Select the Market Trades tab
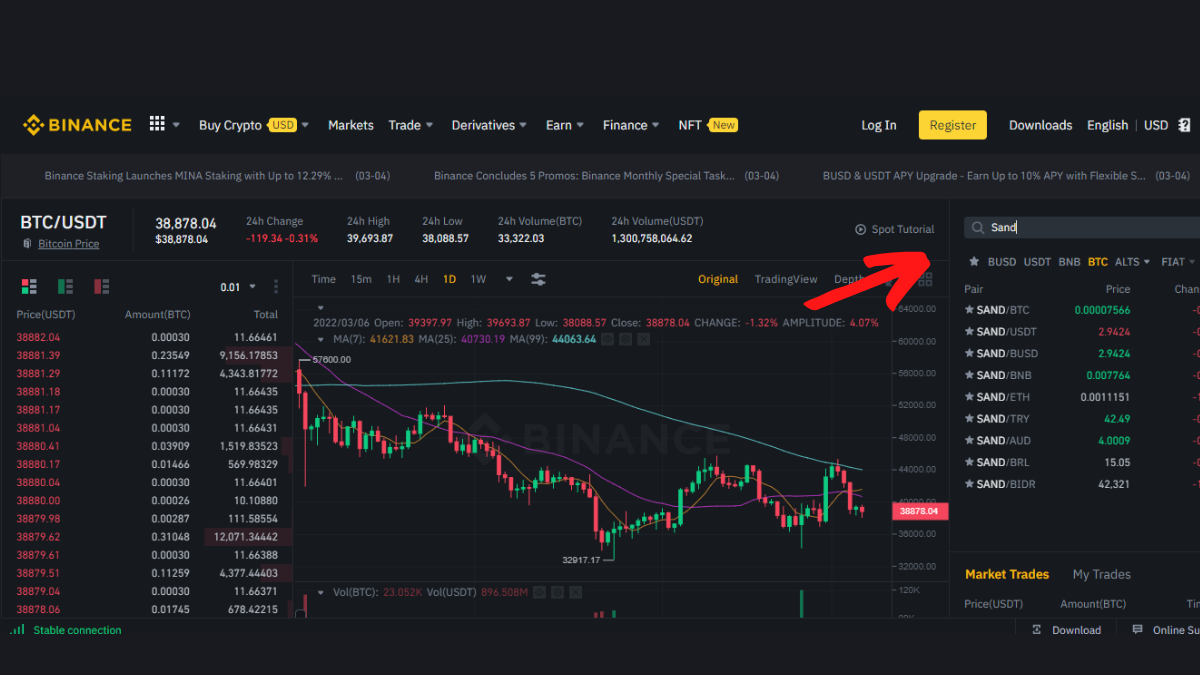 click(x=1007, y=574)
